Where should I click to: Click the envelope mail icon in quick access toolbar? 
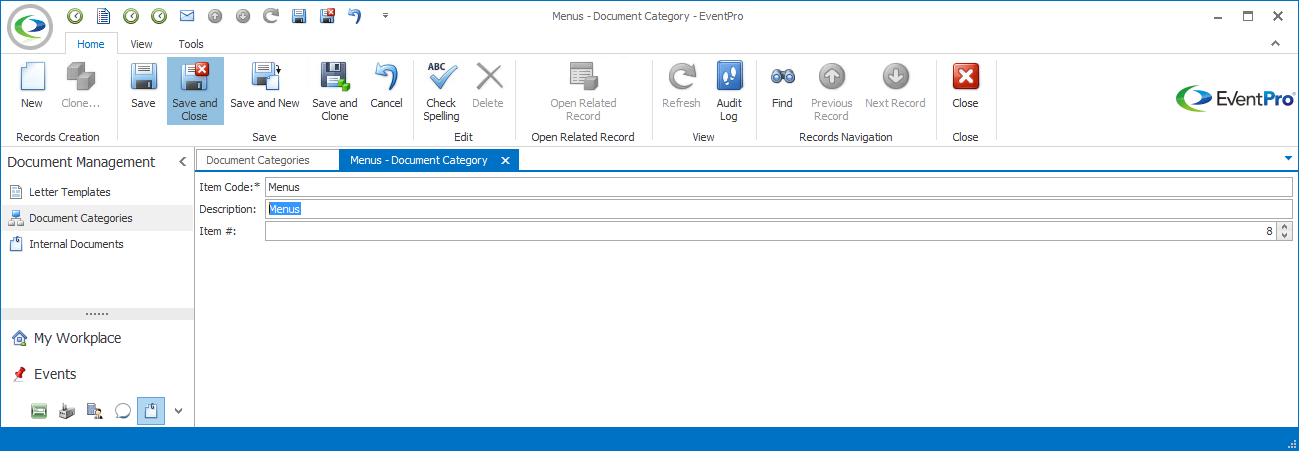[187, 16]
